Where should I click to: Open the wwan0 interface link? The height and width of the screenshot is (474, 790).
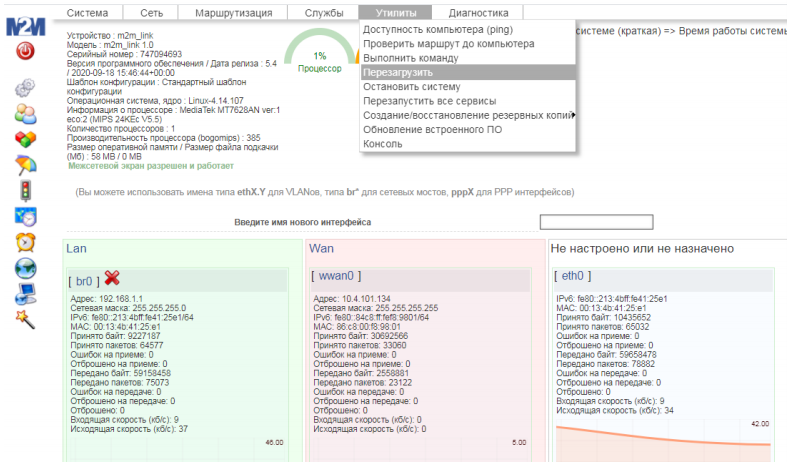point(336,275)
